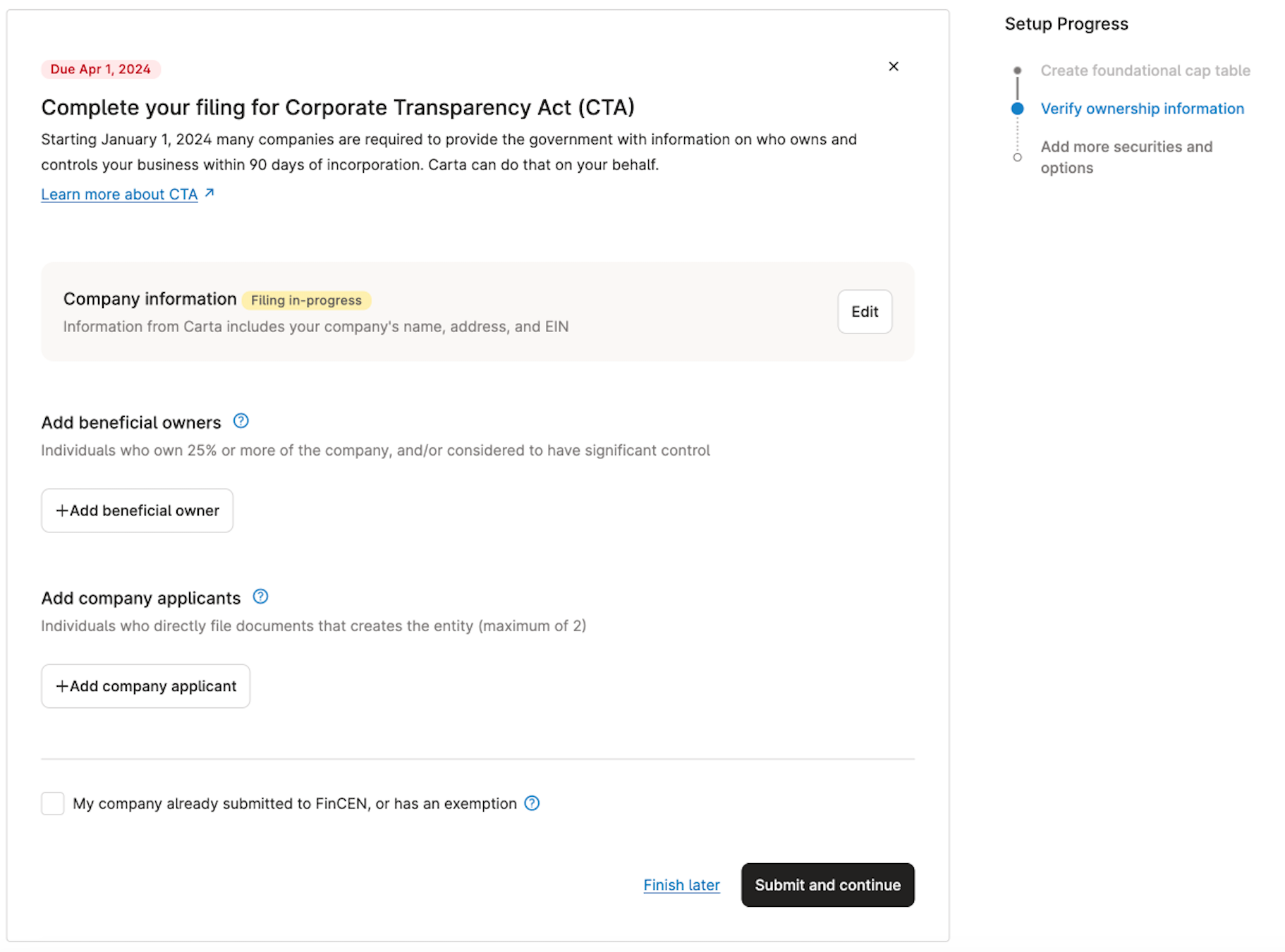The width and height of the screenshot is (1285, 952).
Task: Click the Due Apr 1, 2024 badge
Action: click(x=101, y=69)
